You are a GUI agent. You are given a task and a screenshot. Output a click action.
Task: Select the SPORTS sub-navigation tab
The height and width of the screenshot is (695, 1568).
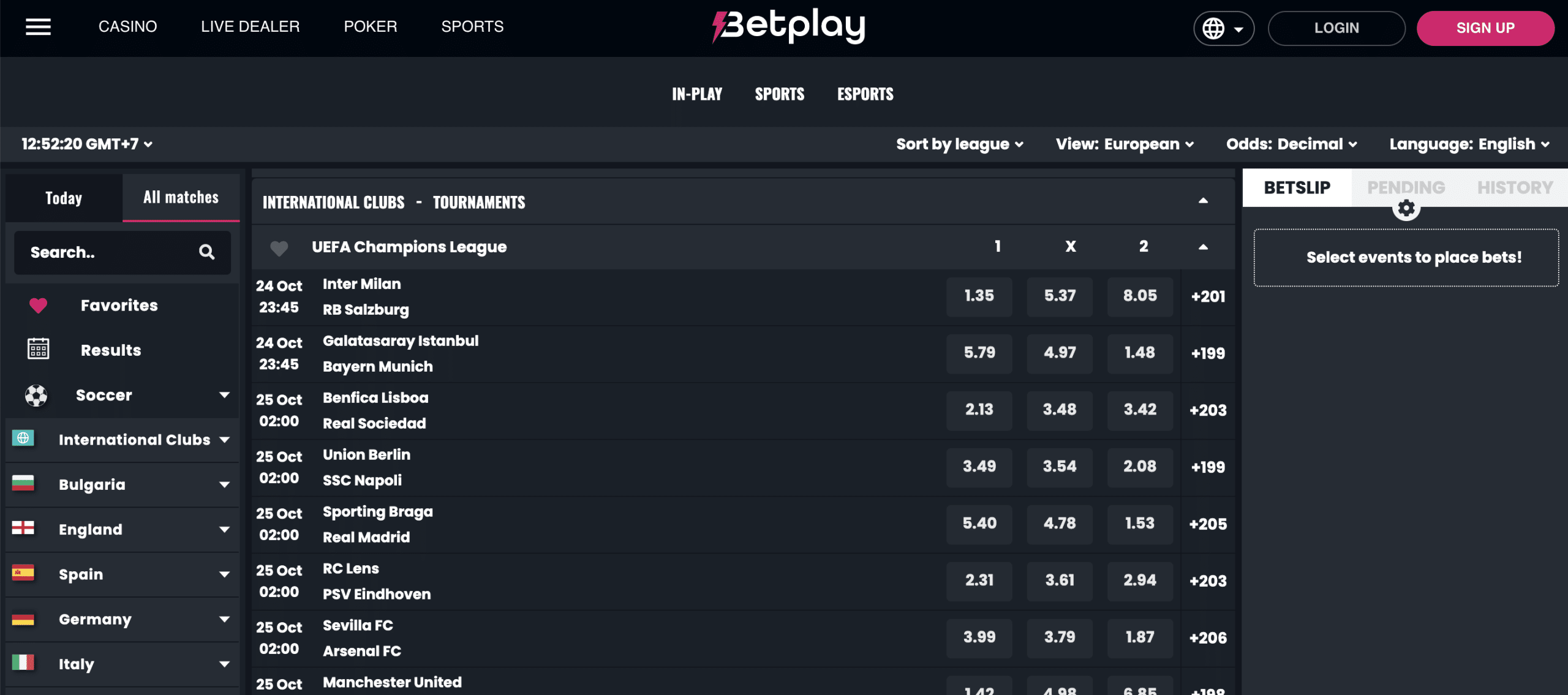(x=779, y=94)
